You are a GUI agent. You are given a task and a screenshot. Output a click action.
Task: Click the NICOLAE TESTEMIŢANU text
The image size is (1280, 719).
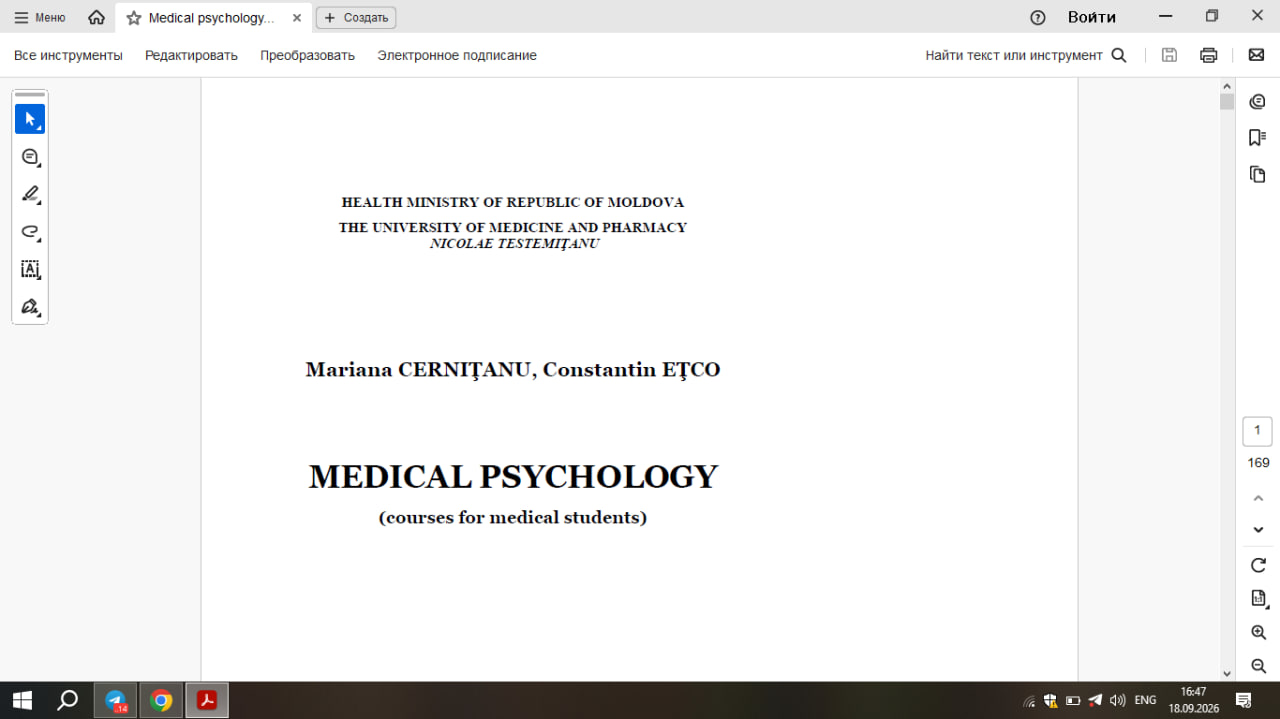514,243
